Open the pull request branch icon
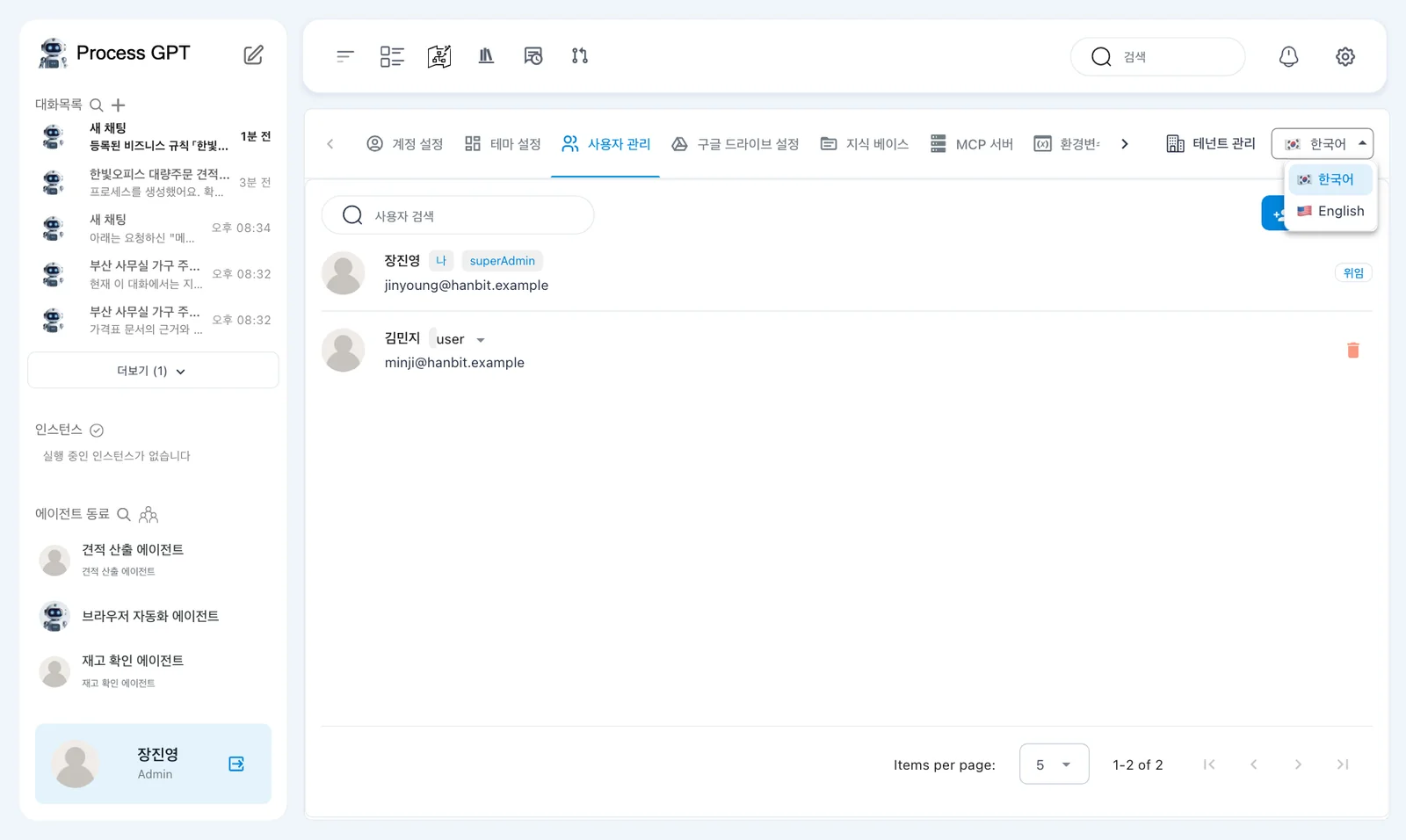 tap(580, 56)
